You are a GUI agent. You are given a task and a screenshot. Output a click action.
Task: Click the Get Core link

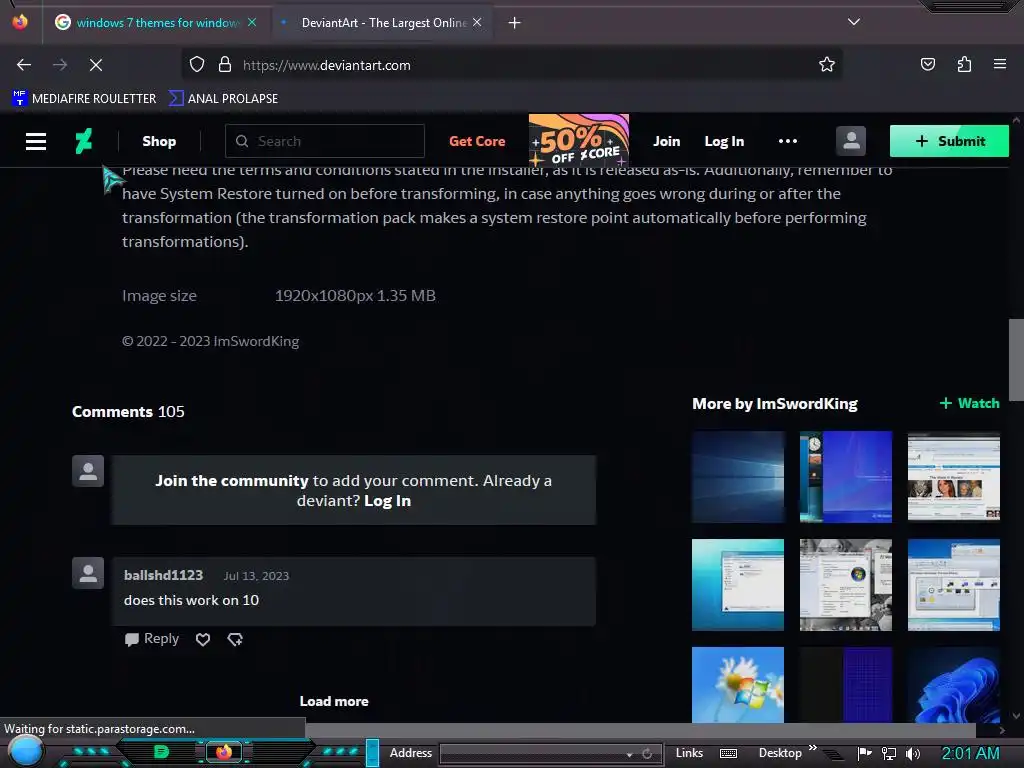click(x=477, y=141)
